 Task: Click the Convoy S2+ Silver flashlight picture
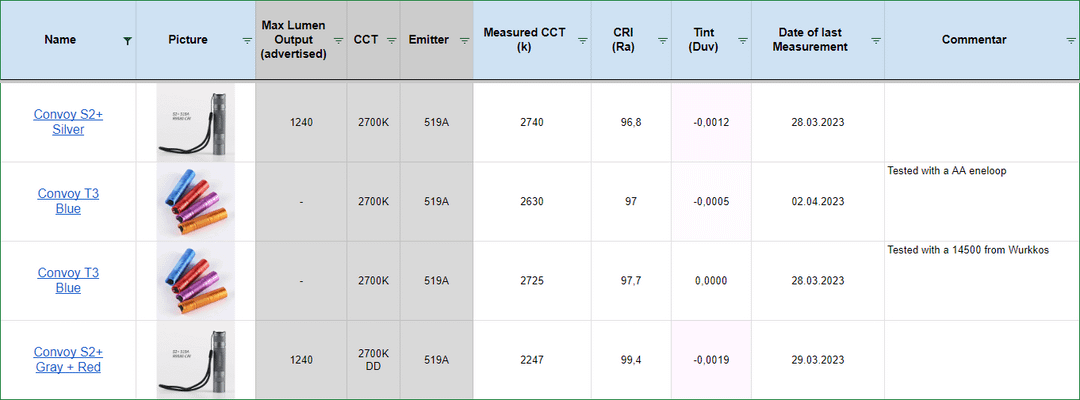[196, 122]
